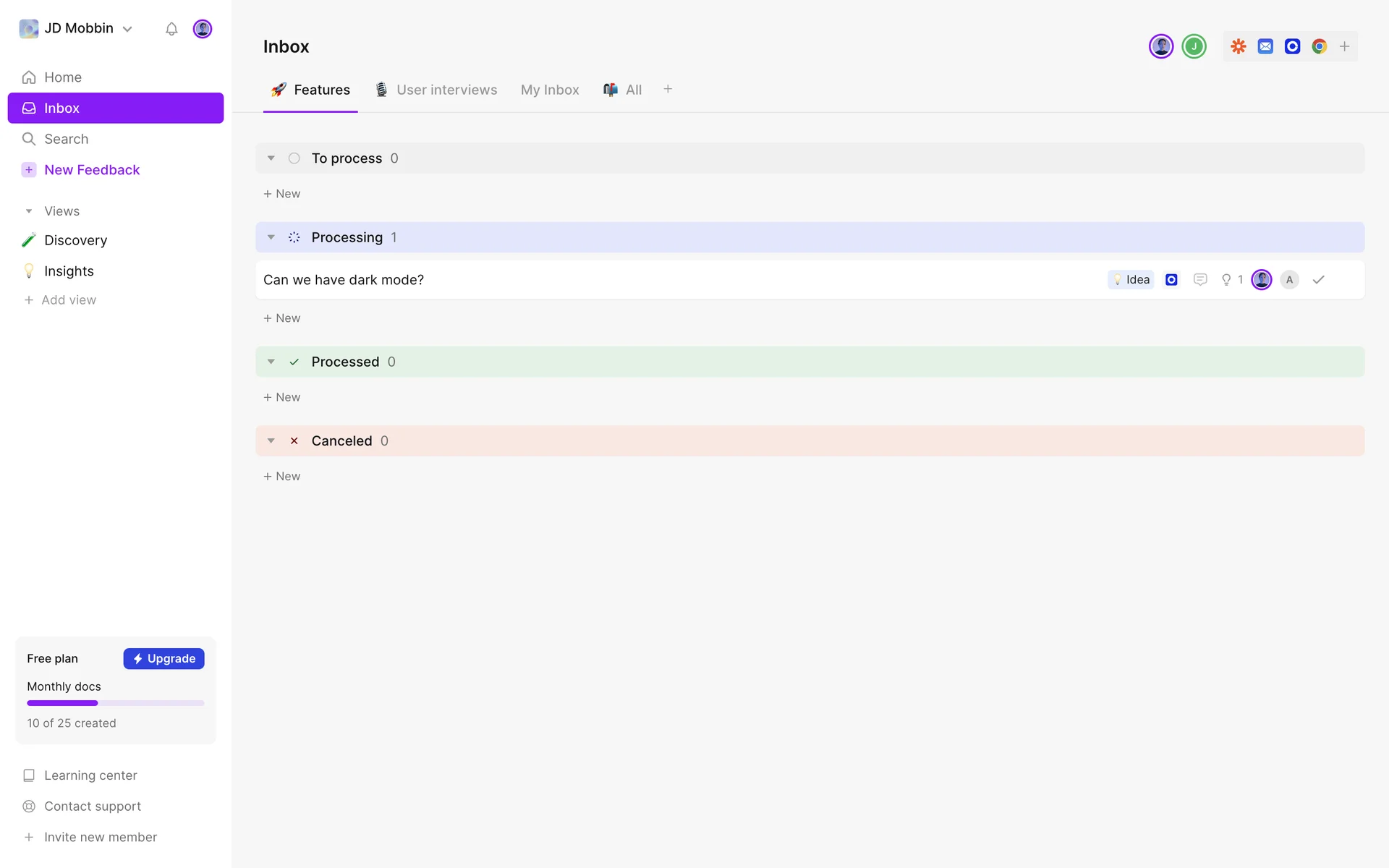Click the notifications bell icon
Viewport: 1389px width, 868px height.
click(171, 29)
